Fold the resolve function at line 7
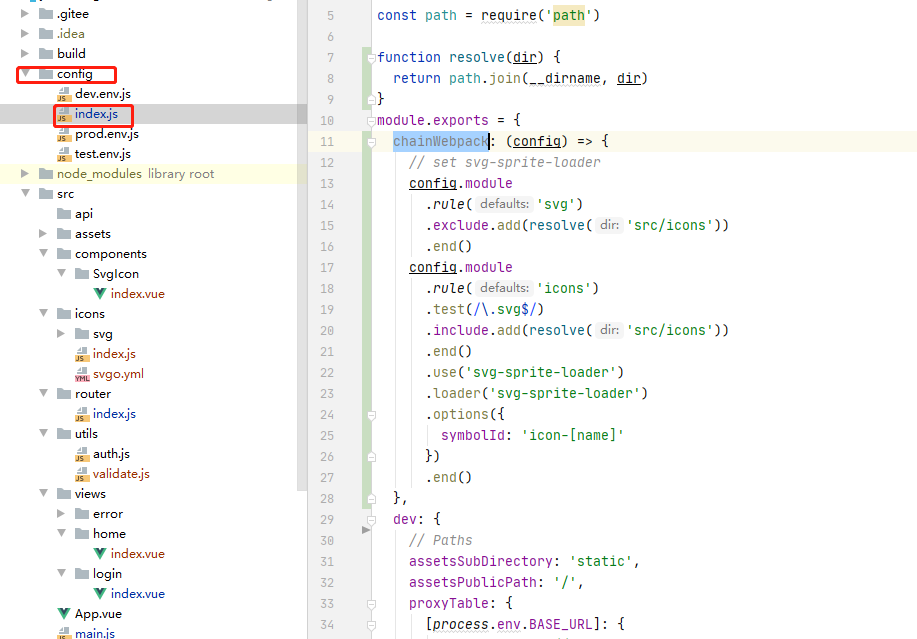Viewport: 917px width, 639px height. click(371, 58)
